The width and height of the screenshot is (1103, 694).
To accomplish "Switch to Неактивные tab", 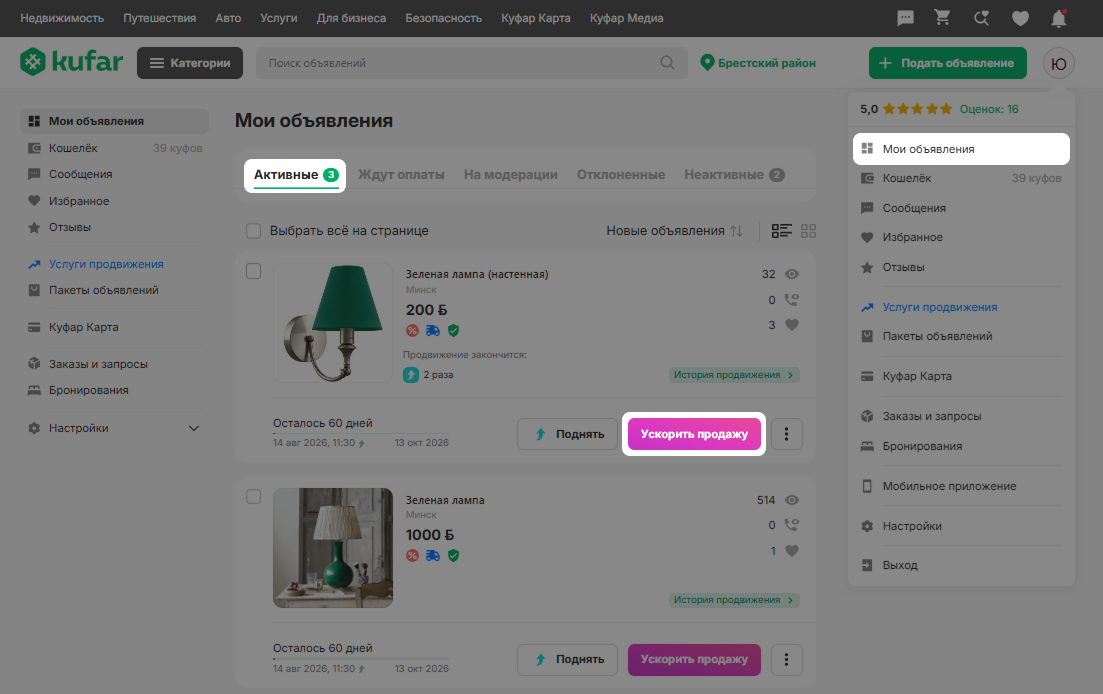I will tap(734, 175).
